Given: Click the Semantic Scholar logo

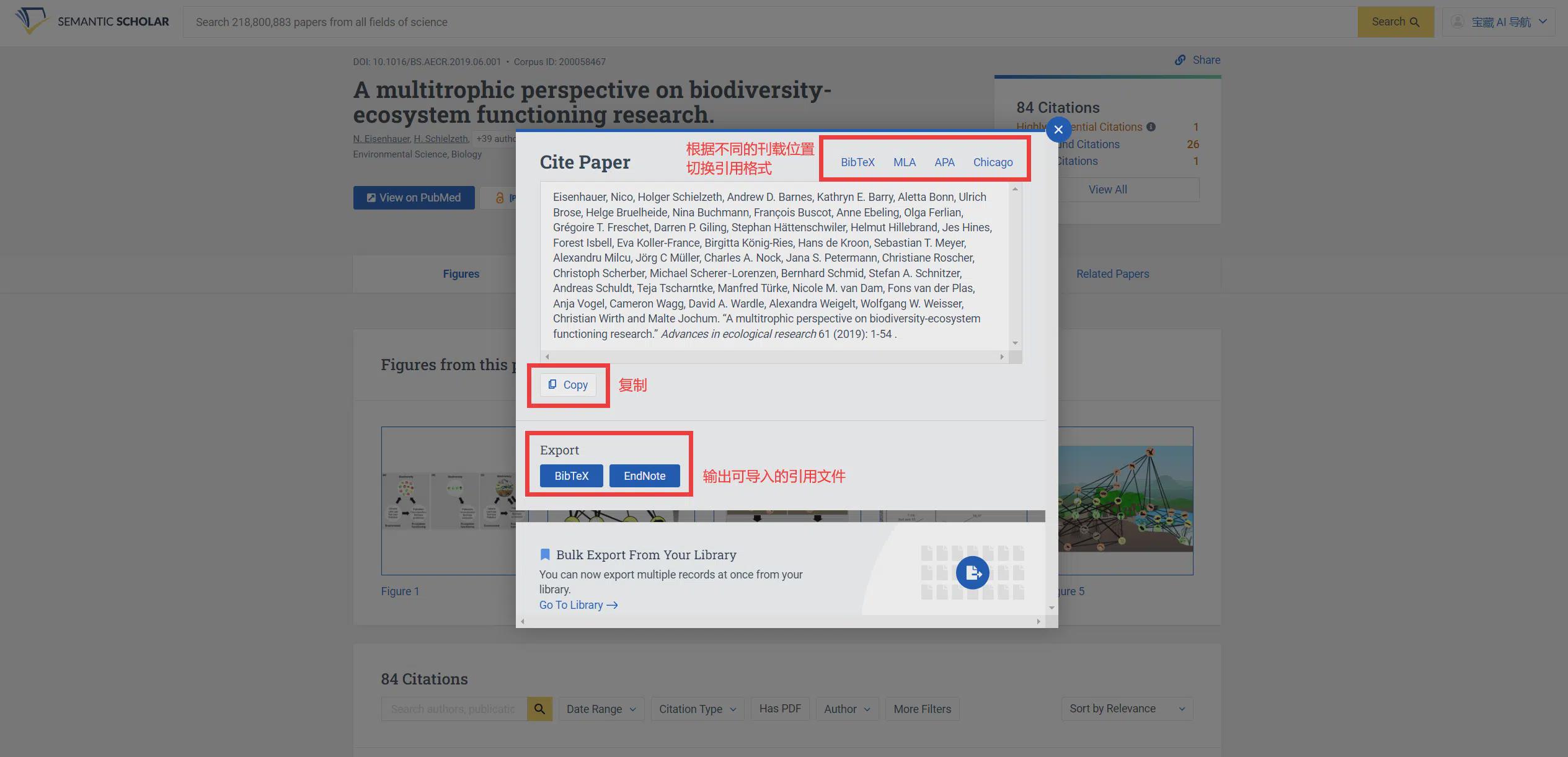Looking at the screenshot, I should pyautogui.click(x=92, y=21).
